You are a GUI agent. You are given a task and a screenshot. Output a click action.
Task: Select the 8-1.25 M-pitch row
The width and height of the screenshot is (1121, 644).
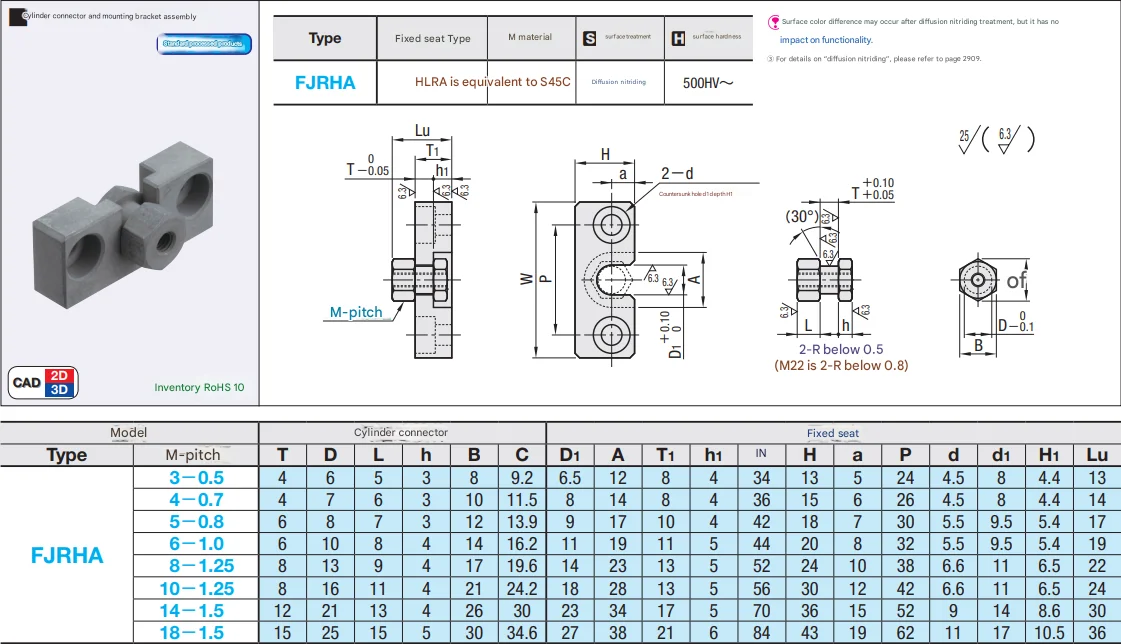point(196,566)
